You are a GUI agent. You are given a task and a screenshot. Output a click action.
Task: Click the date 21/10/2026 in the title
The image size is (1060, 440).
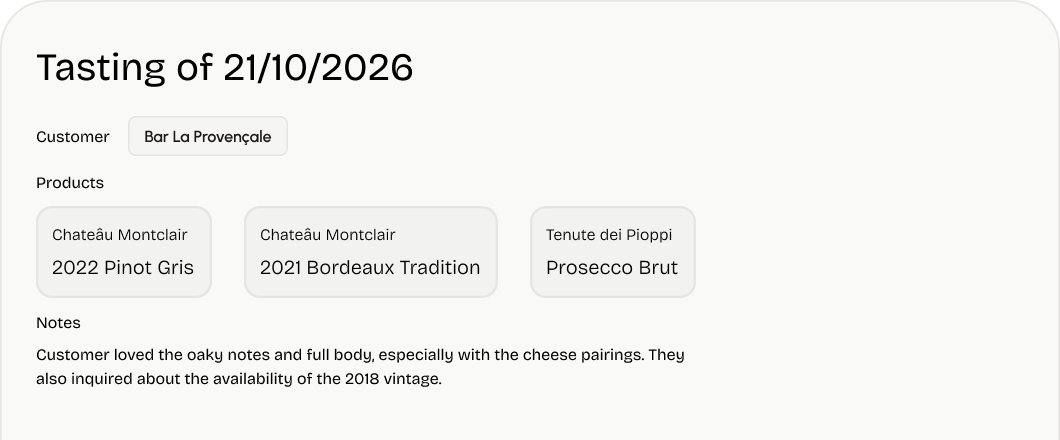pyautogui.click(x=318, y=68)
